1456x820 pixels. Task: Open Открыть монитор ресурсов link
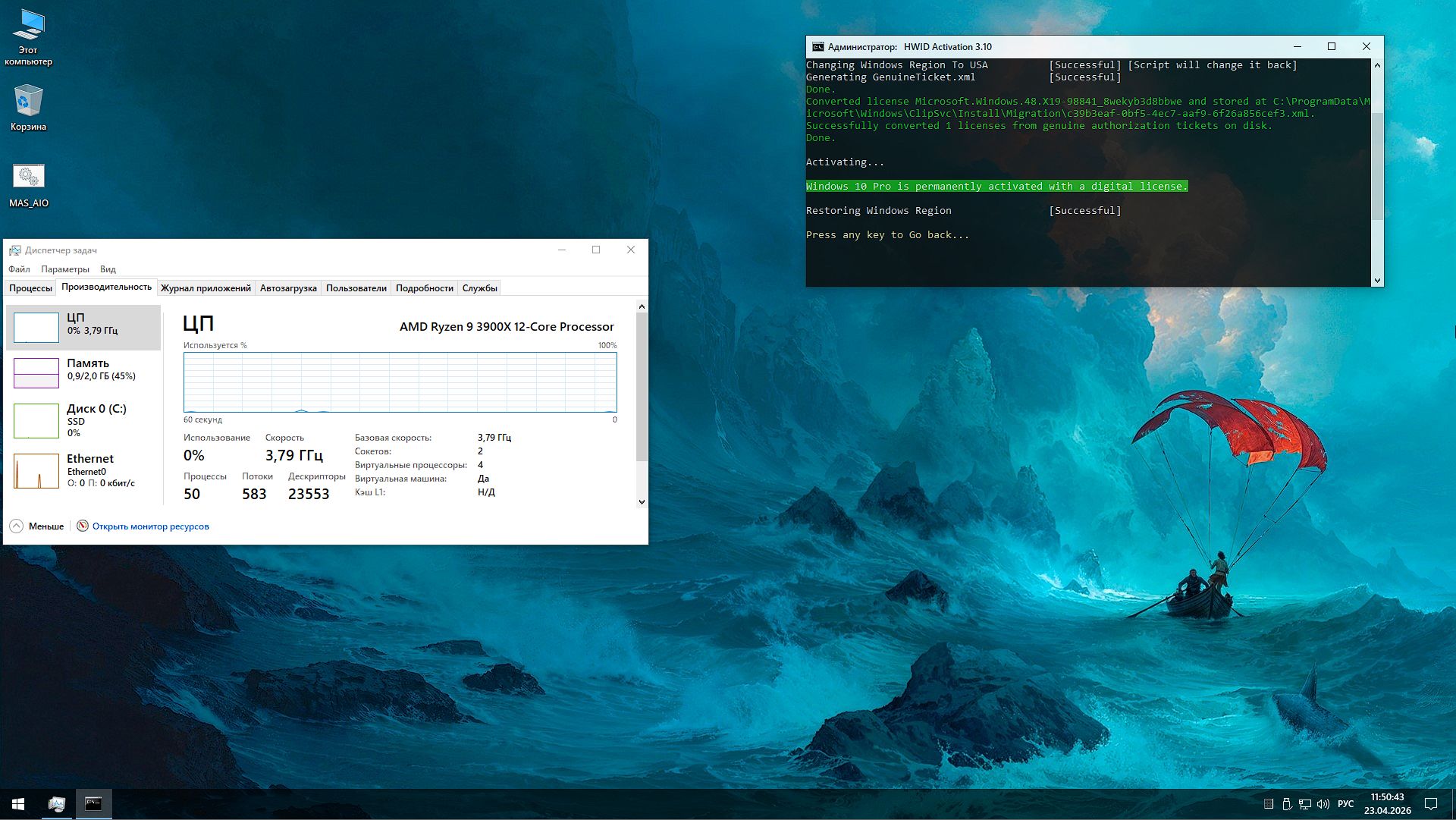pos(150,526)
